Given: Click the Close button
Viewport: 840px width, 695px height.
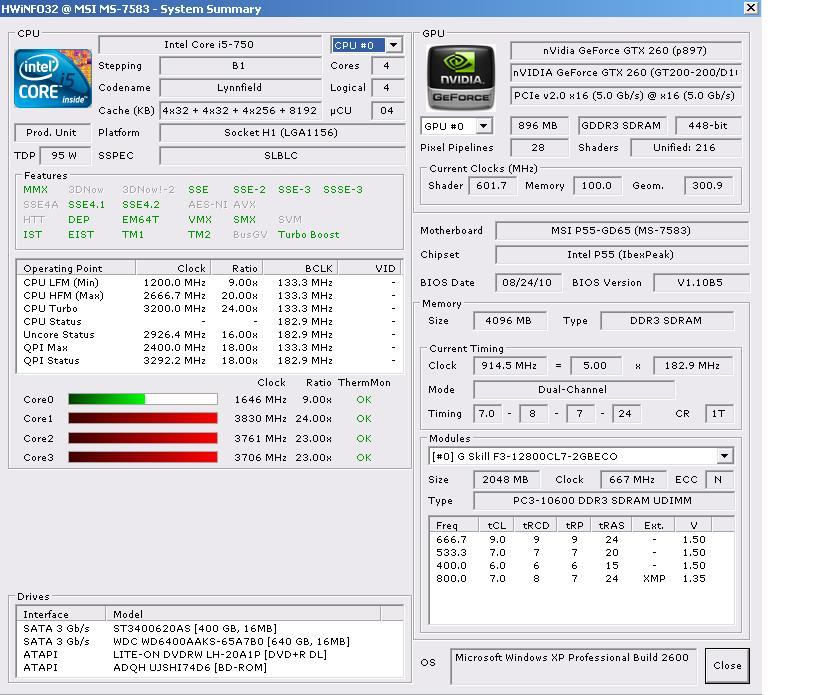Looking at the screenshot, I should coord(727,666).
